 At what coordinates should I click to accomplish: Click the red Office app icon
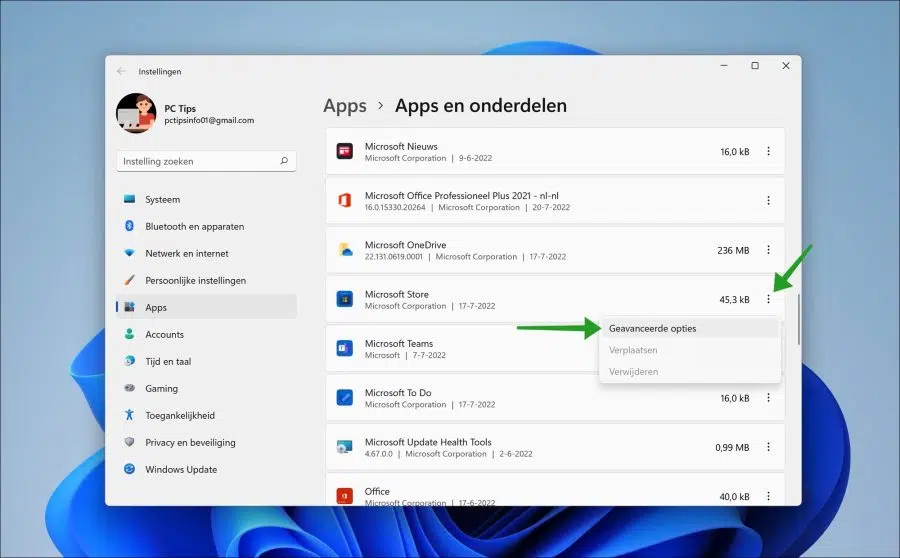pos(344,496)
